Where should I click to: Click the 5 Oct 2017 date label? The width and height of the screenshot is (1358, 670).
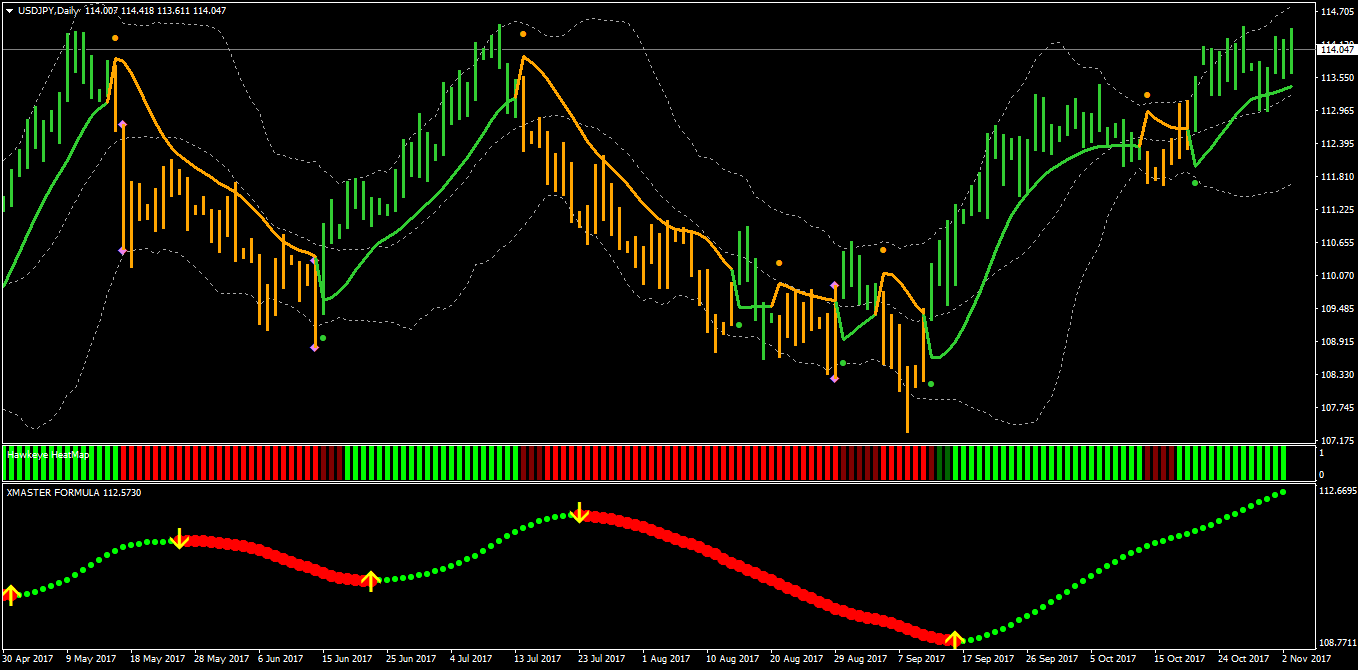[1113, 659]
